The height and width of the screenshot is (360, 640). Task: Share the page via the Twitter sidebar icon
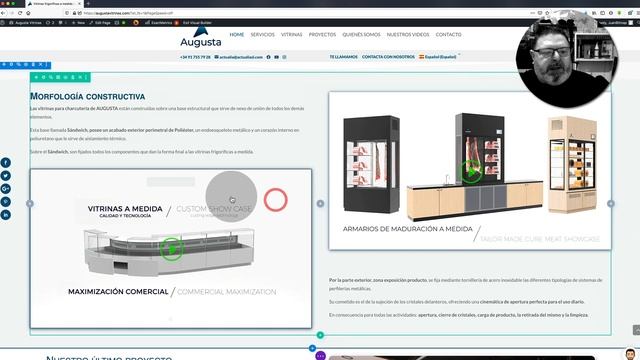point(5,176)
